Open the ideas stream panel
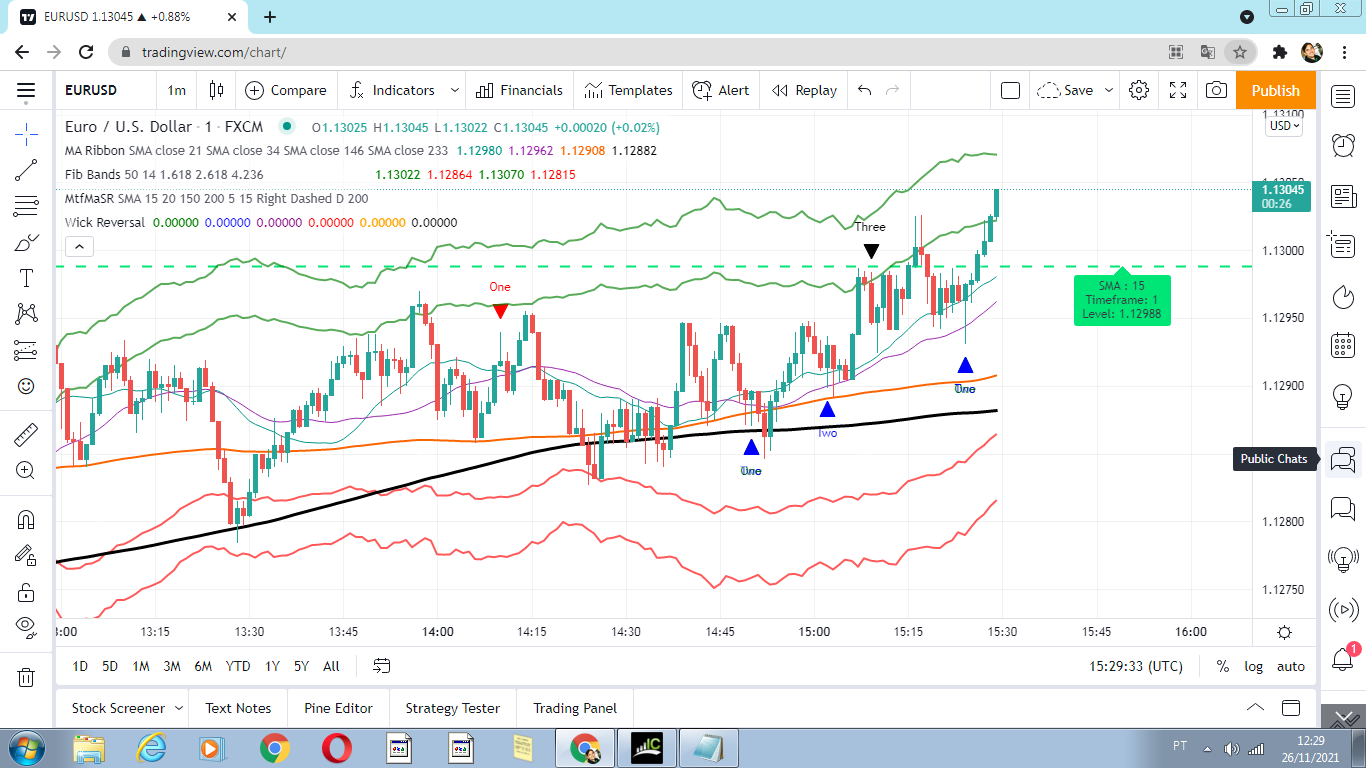Image resolution: width=1366 pixels, height=768 pixels. click(x=1343, y=559)
